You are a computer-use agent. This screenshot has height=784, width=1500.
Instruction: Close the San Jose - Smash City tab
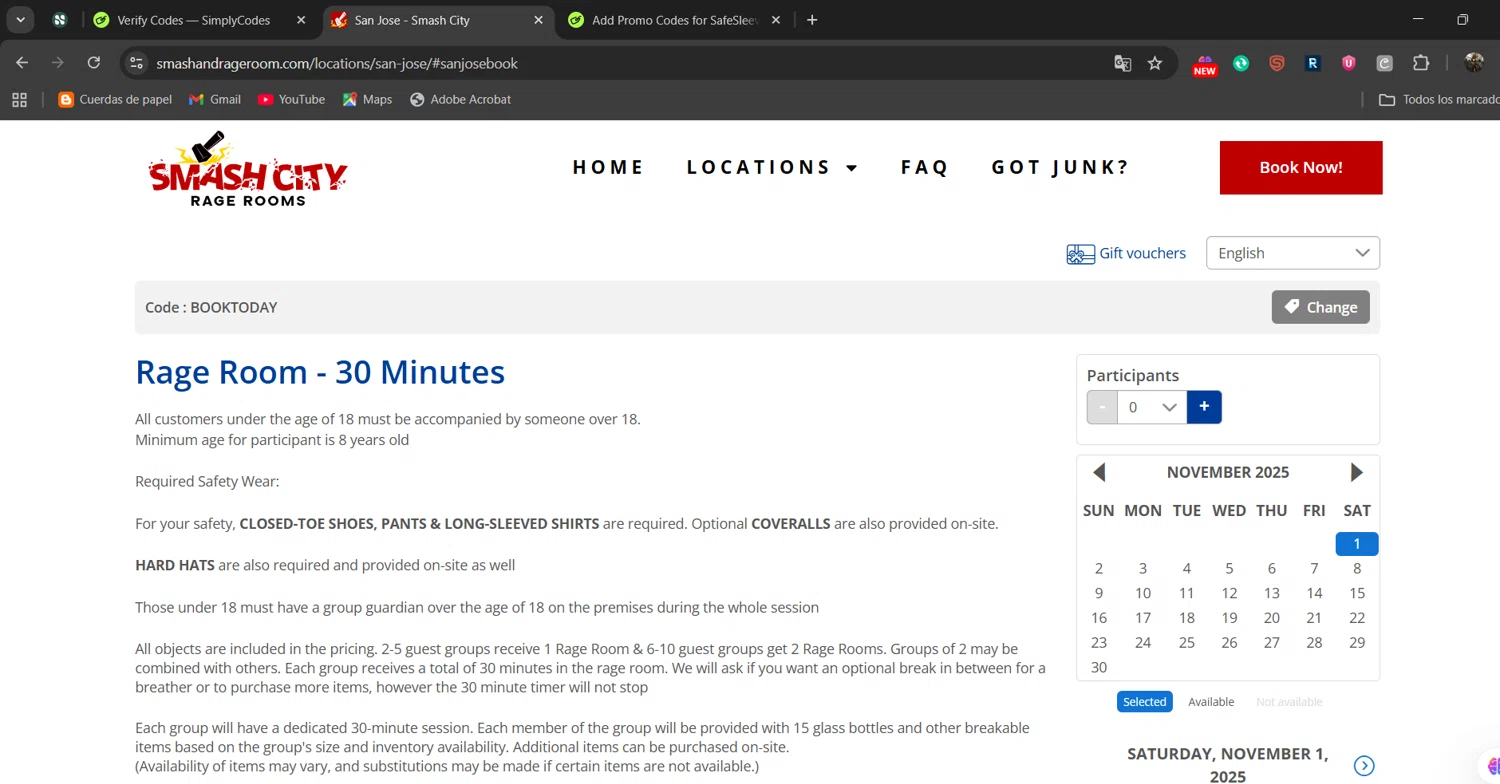539,20
